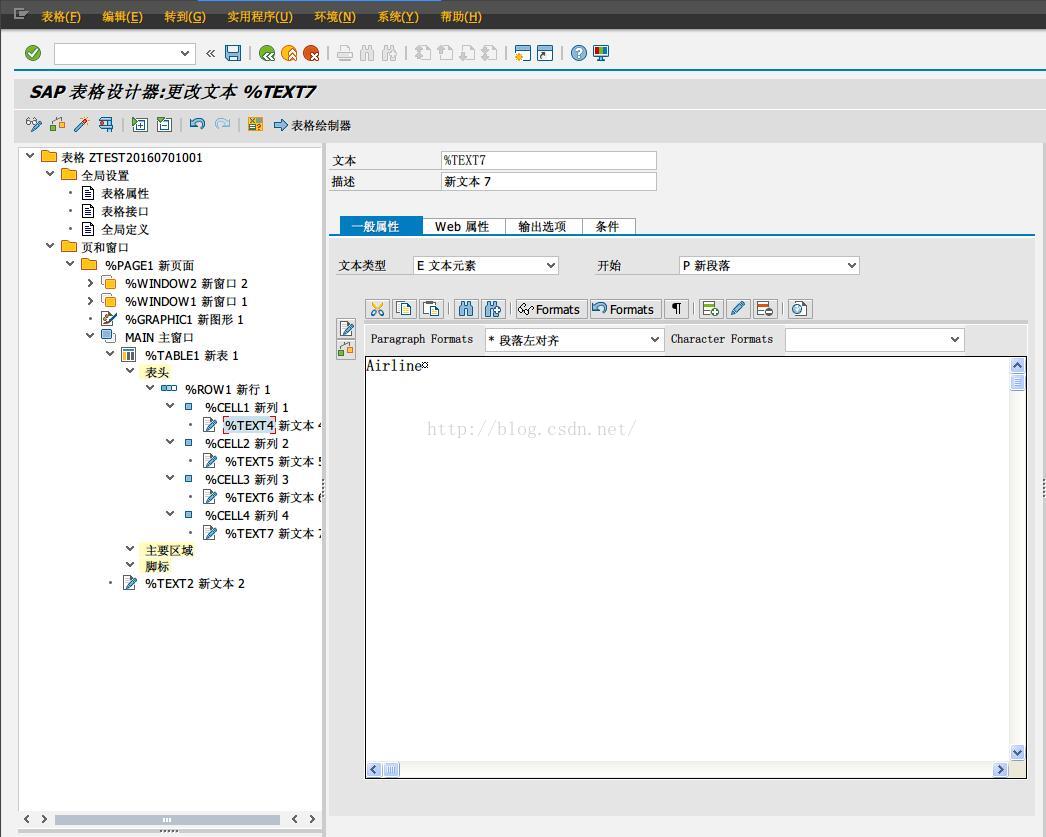Screen dimensions: 1046x837
Task: Click the find next binoculars-plus icon
Action: click(493, 309)
